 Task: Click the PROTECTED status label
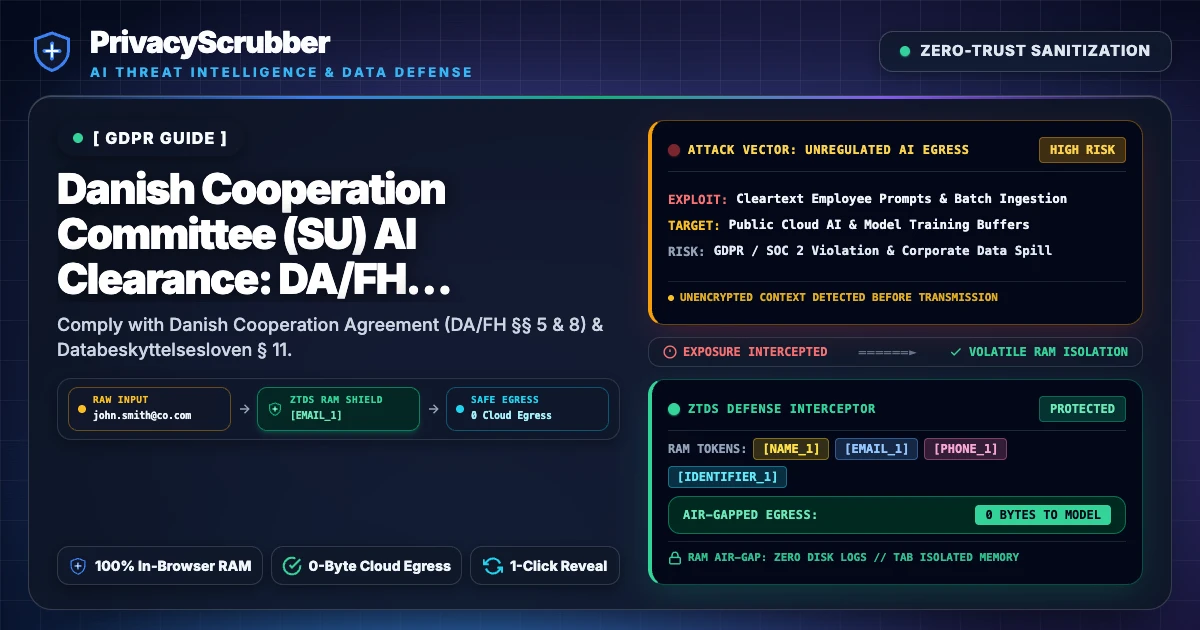[x=1082, y=409]
